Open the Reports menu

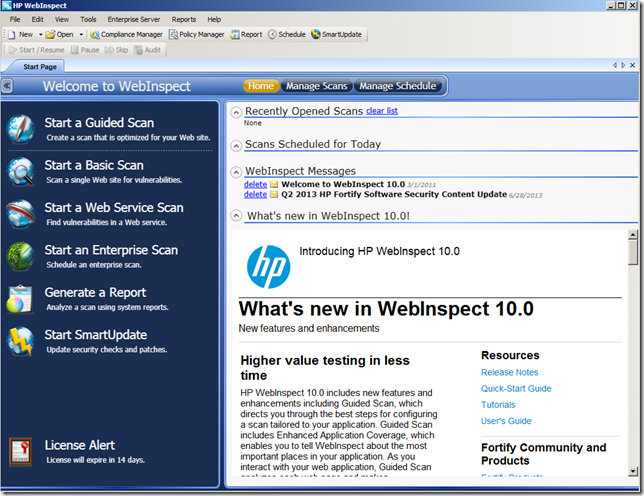pyautogui.click(x=184, y=19)
